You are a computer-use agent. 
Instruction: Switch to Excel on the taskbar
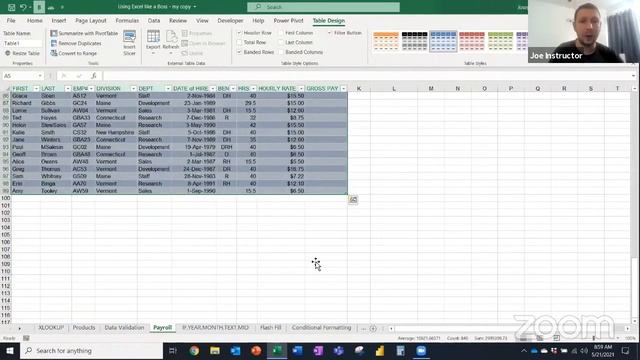click(277, 351)
